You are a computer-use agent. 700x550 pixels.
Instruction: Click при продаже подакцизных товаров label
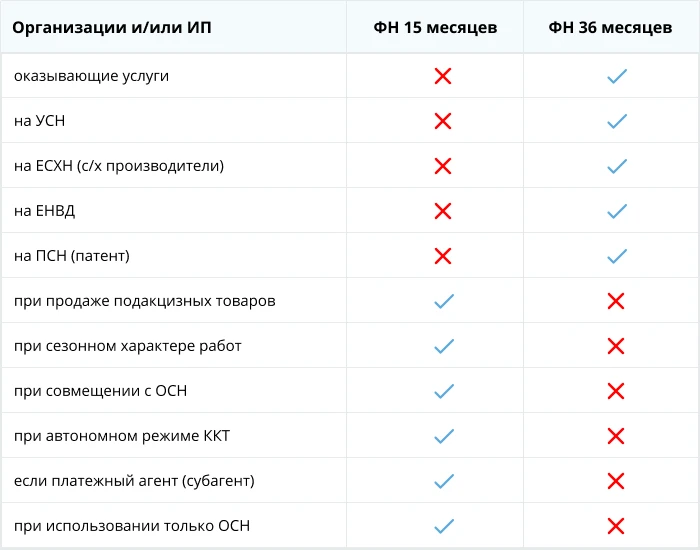tap(145, 301)
